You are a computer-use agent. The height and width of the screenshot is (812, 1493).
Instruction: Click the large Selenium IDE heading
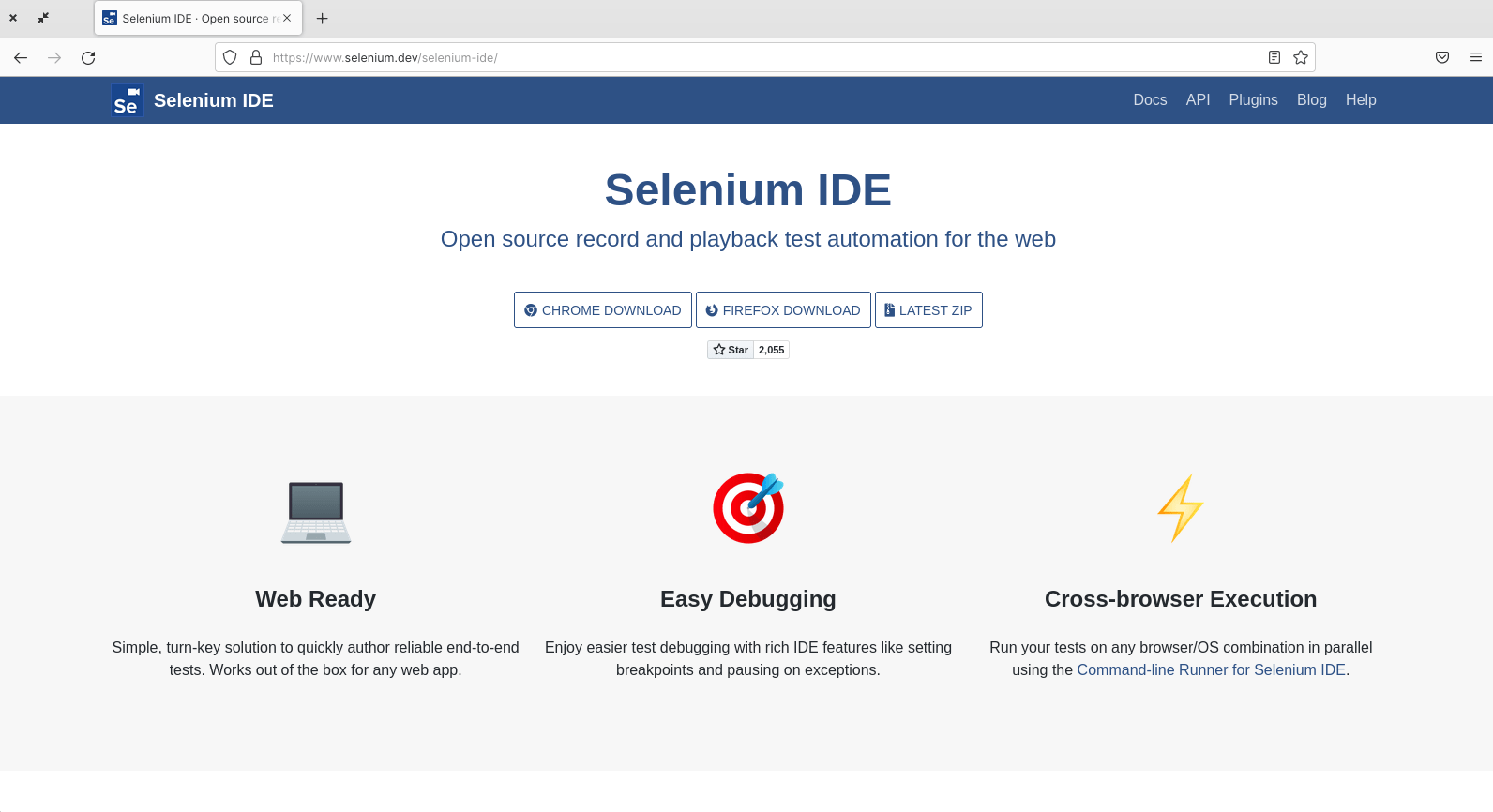748,190
